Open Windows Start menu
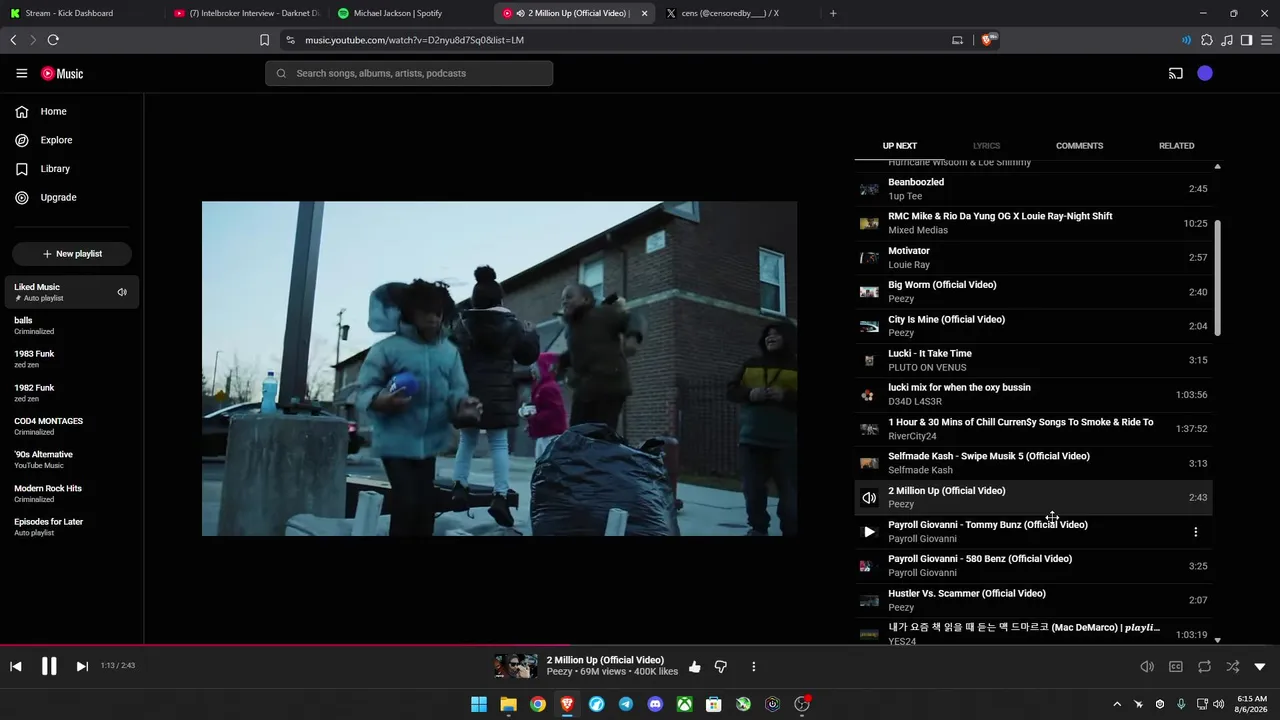 coord(479,704)
